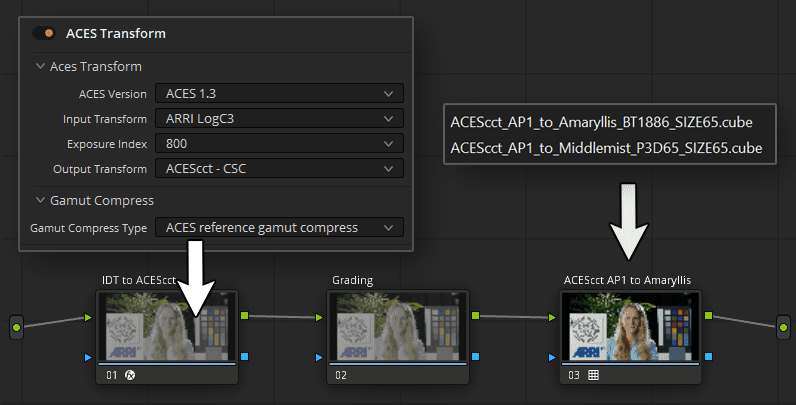Click the FX icon on node 01

tap(130, 375)
